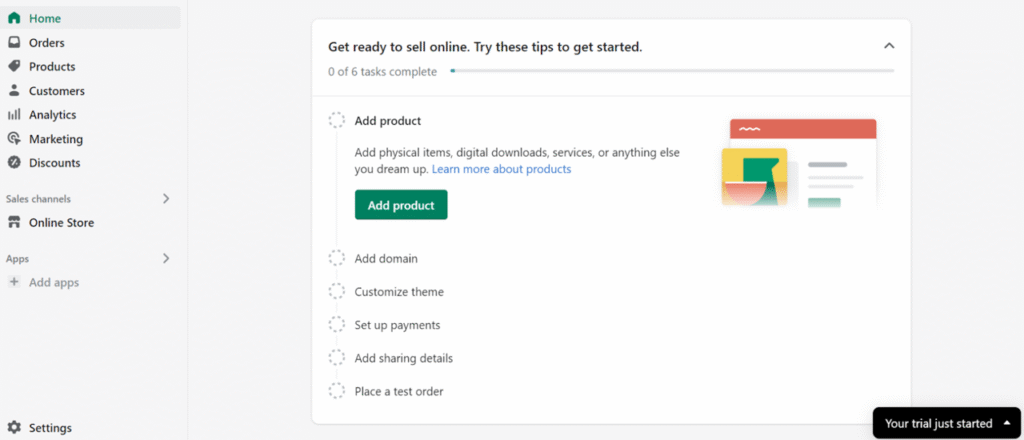This screenshot has height=440, width=1024.
Task: Click the Sales channels heading text
Action: click(39, 198)
